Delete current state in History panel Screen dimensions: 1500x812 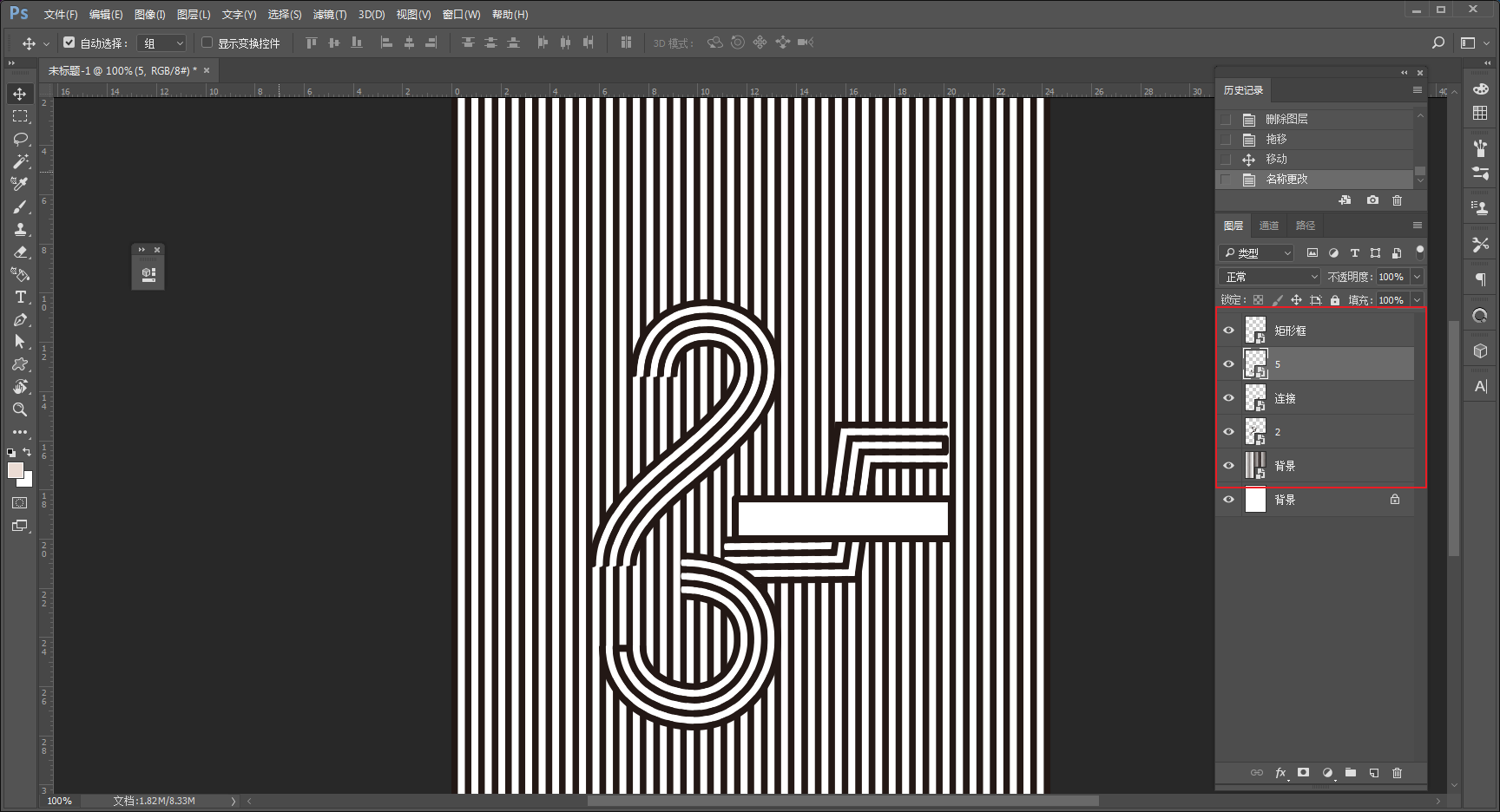point(1397,200)
